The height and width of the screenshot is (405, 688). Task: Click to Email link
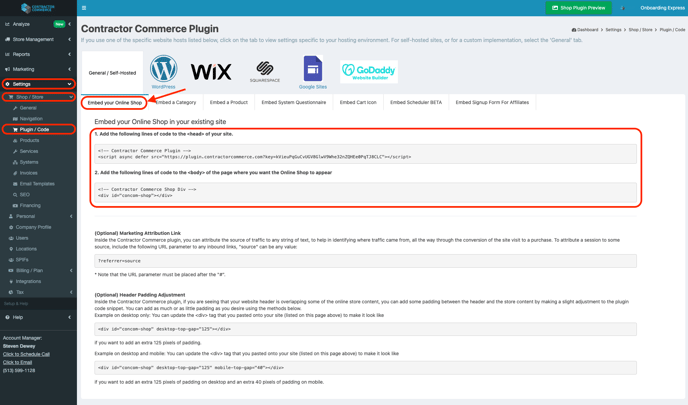click(18, 362)
